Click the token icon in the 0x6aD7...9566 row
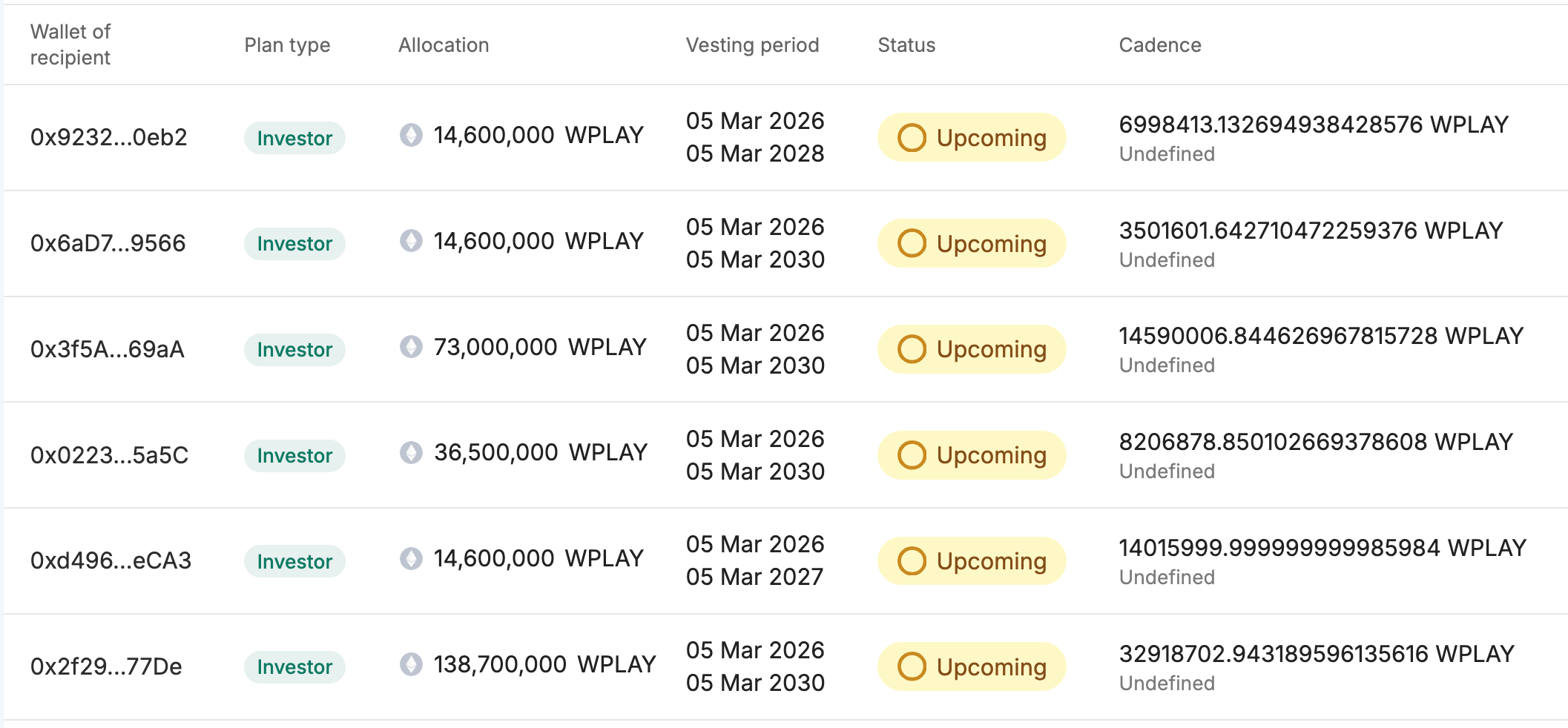Image resolution: width=1568 pixels, height=728 pixels. pos(411,241)
